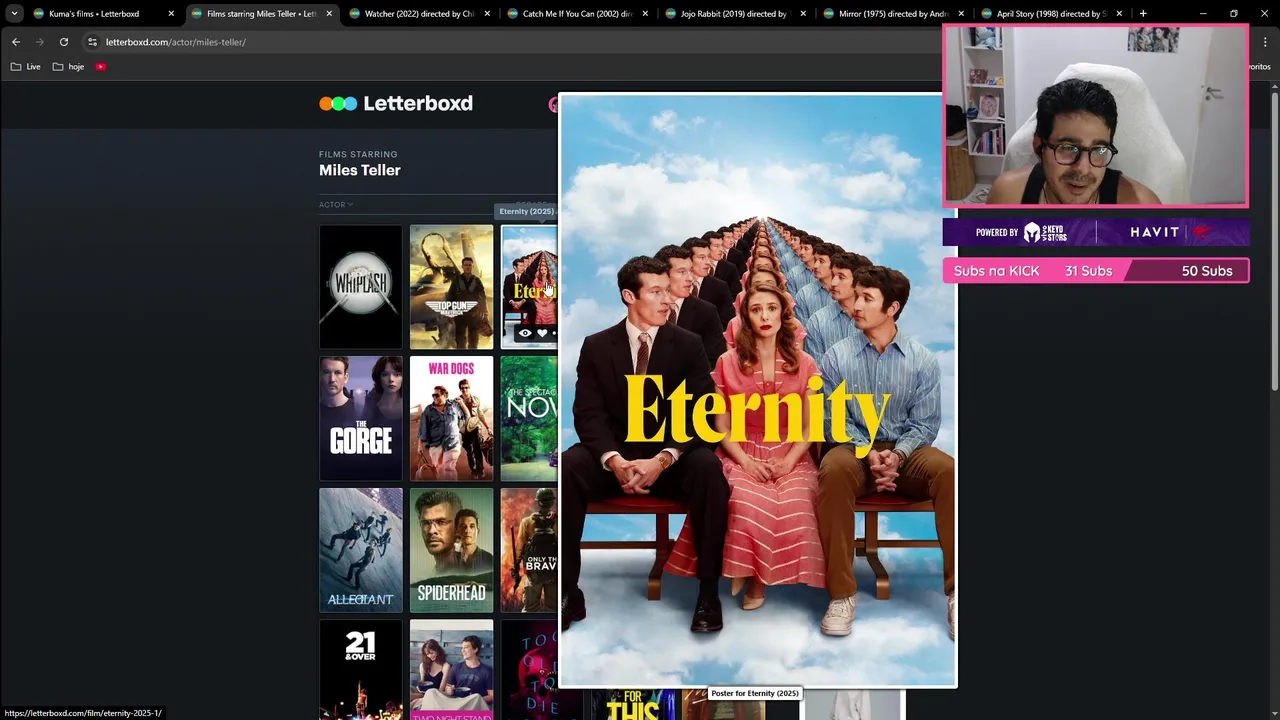
Task: Close the Mirror (1975) tab
Action: point(961,14)
